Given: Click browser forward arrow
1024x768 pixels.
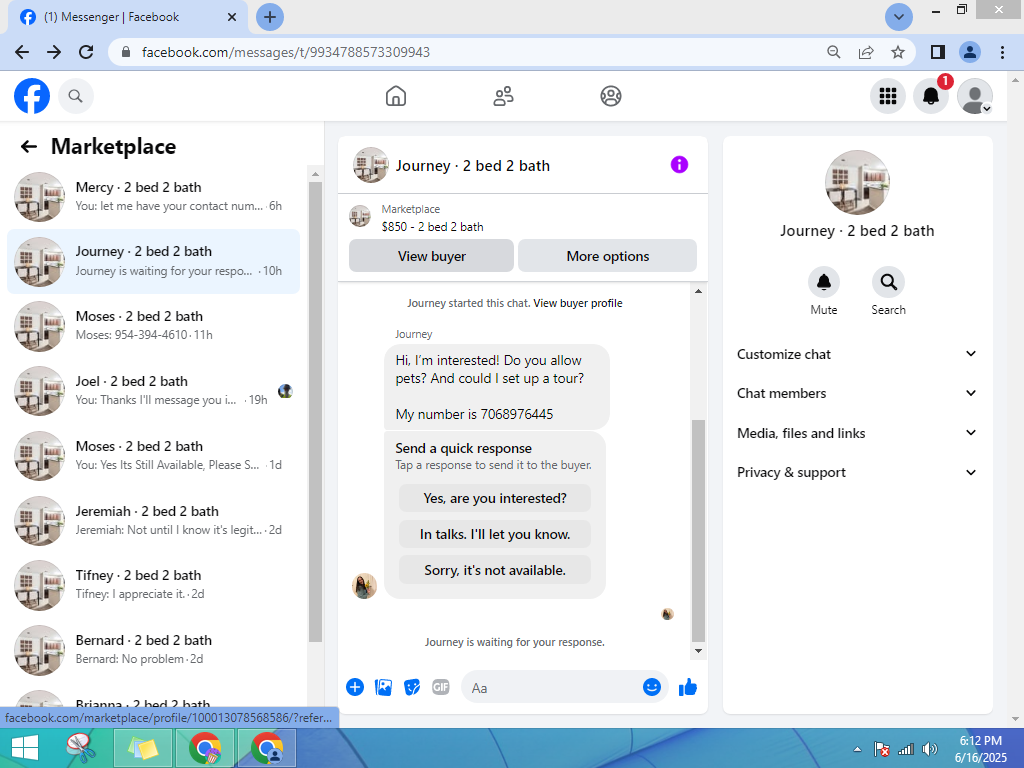Looking at the screenshot, I should (x=54, y=52).
